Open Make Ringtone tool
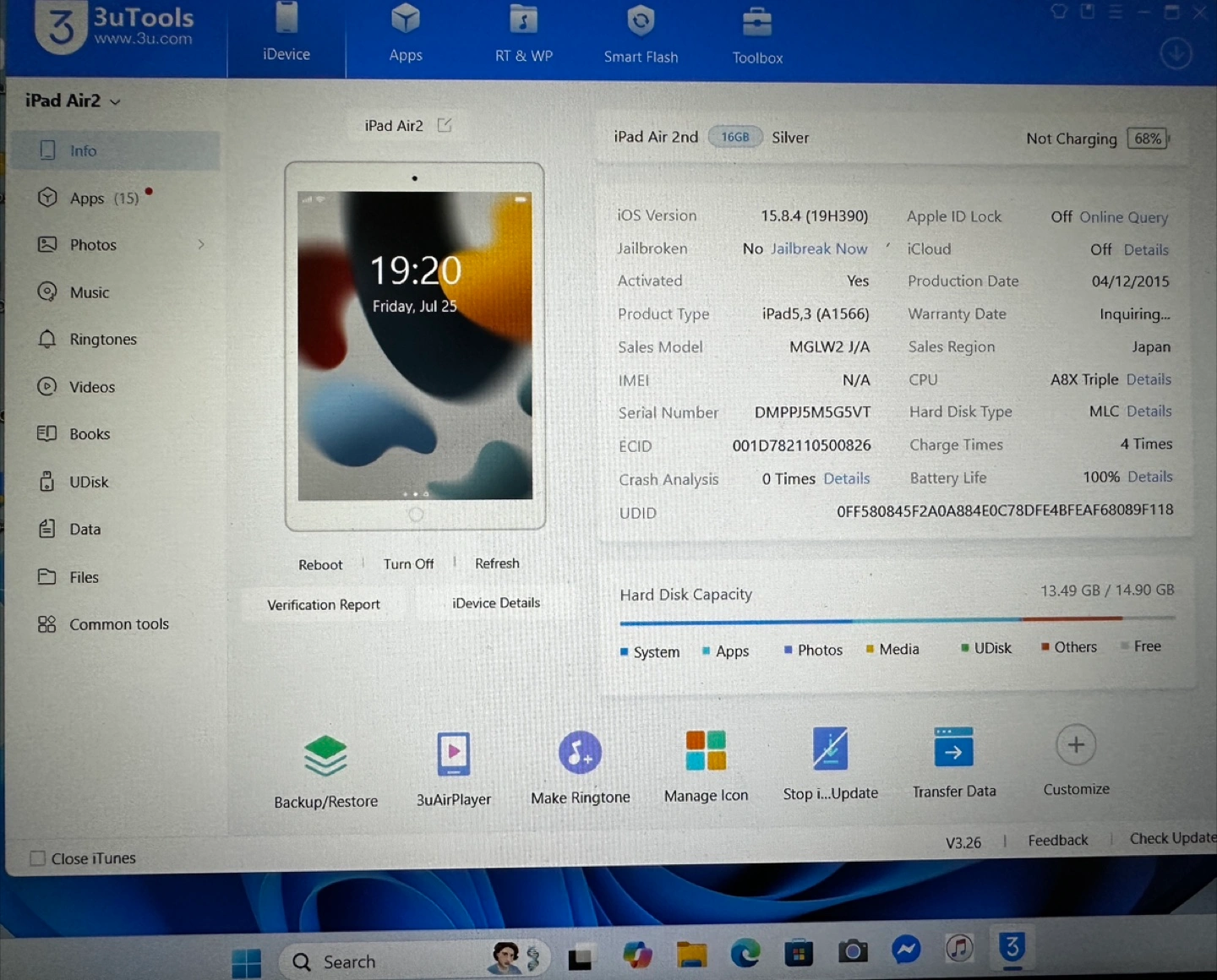Viewport: 1217px width, 980px height. tap(581, 767)
